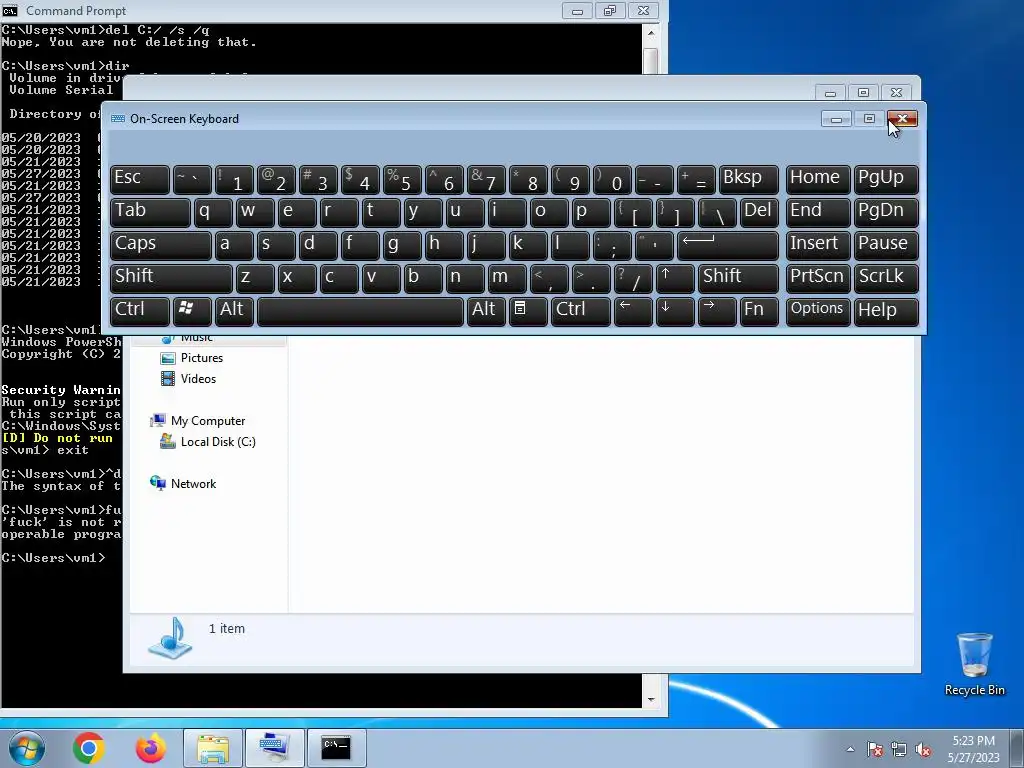Toggle the left Shift key
Image resolution: width=1024 pixels, height=768 pixels.
pyautogui.click(x=171, y=278)
